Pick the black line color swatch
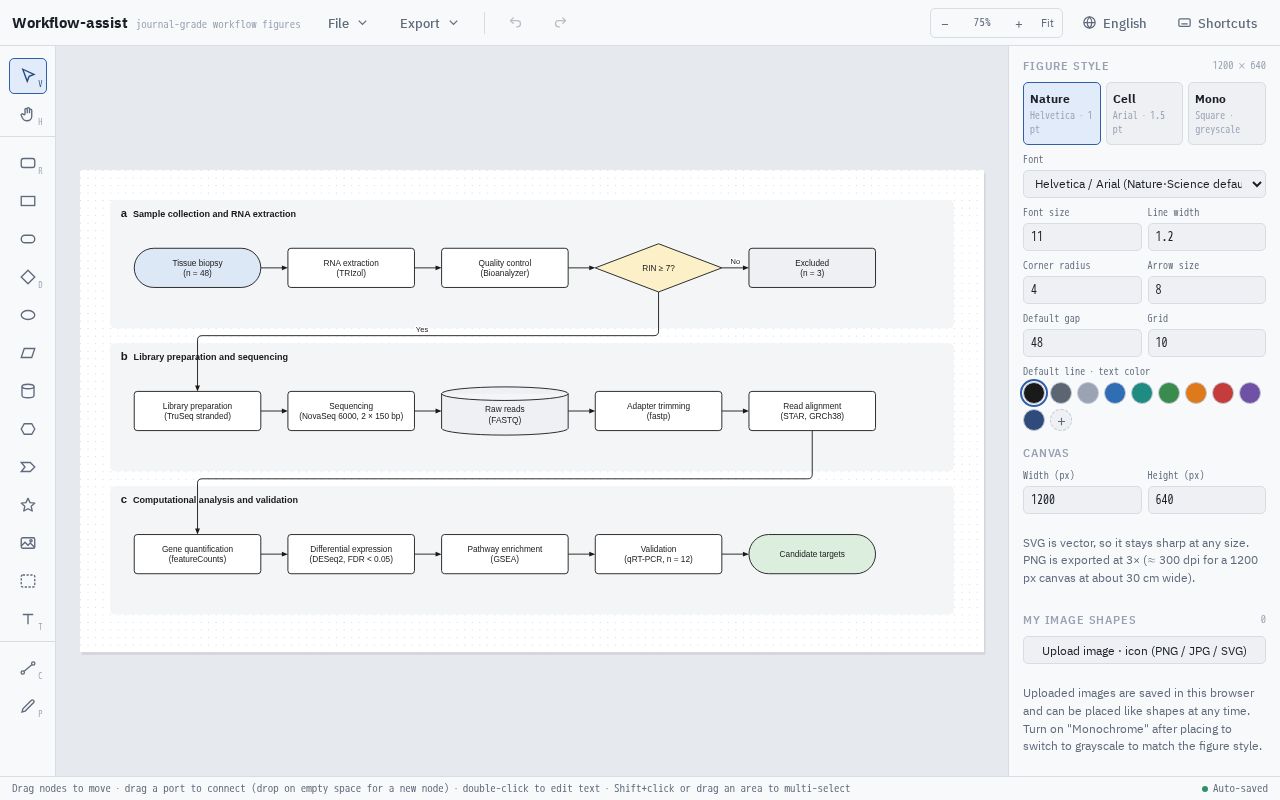This screenshot has width=1280, height=800. coord(1034,393)
